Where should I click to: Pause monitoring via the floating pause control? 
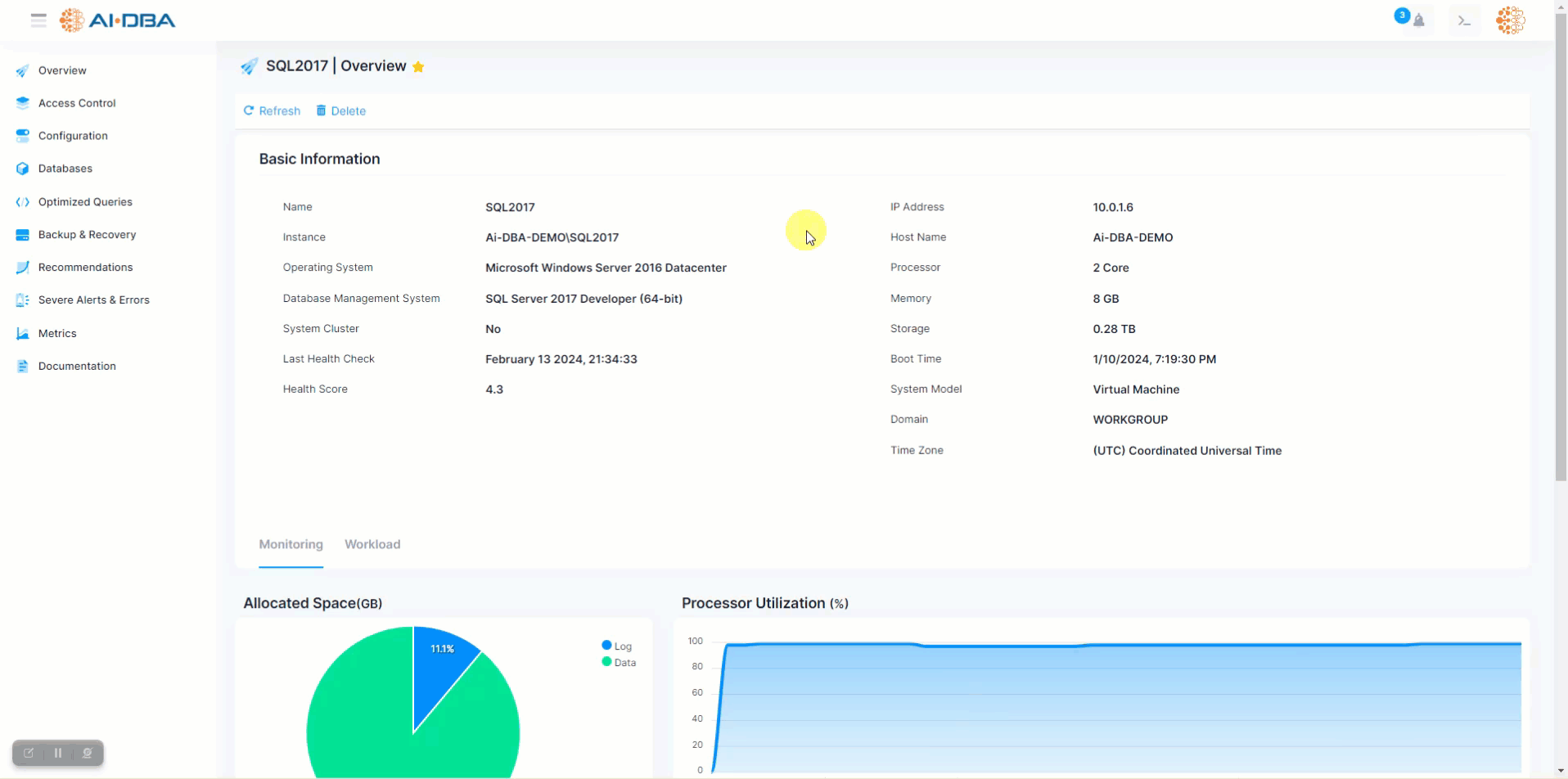57,753
